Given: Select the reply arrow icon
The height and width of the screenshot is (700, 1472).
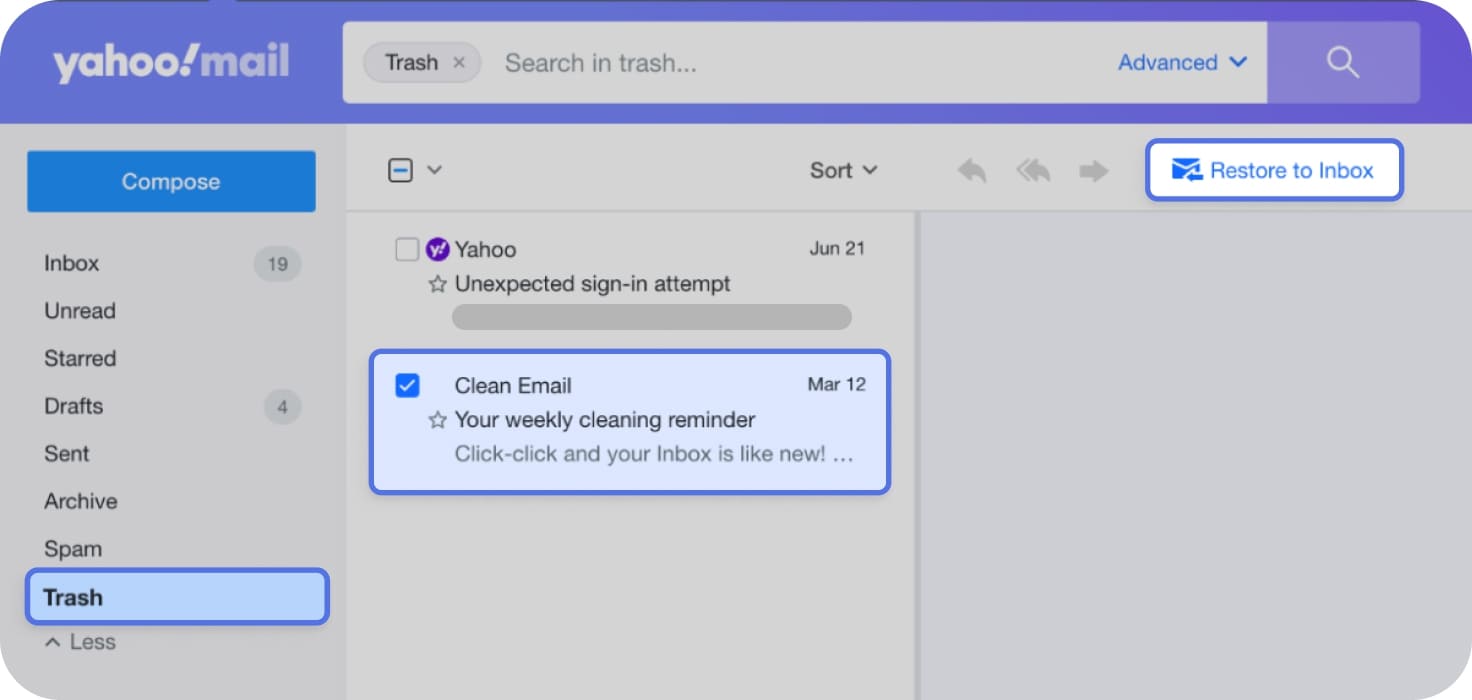Looking at the screenshot, I should 970,170.
